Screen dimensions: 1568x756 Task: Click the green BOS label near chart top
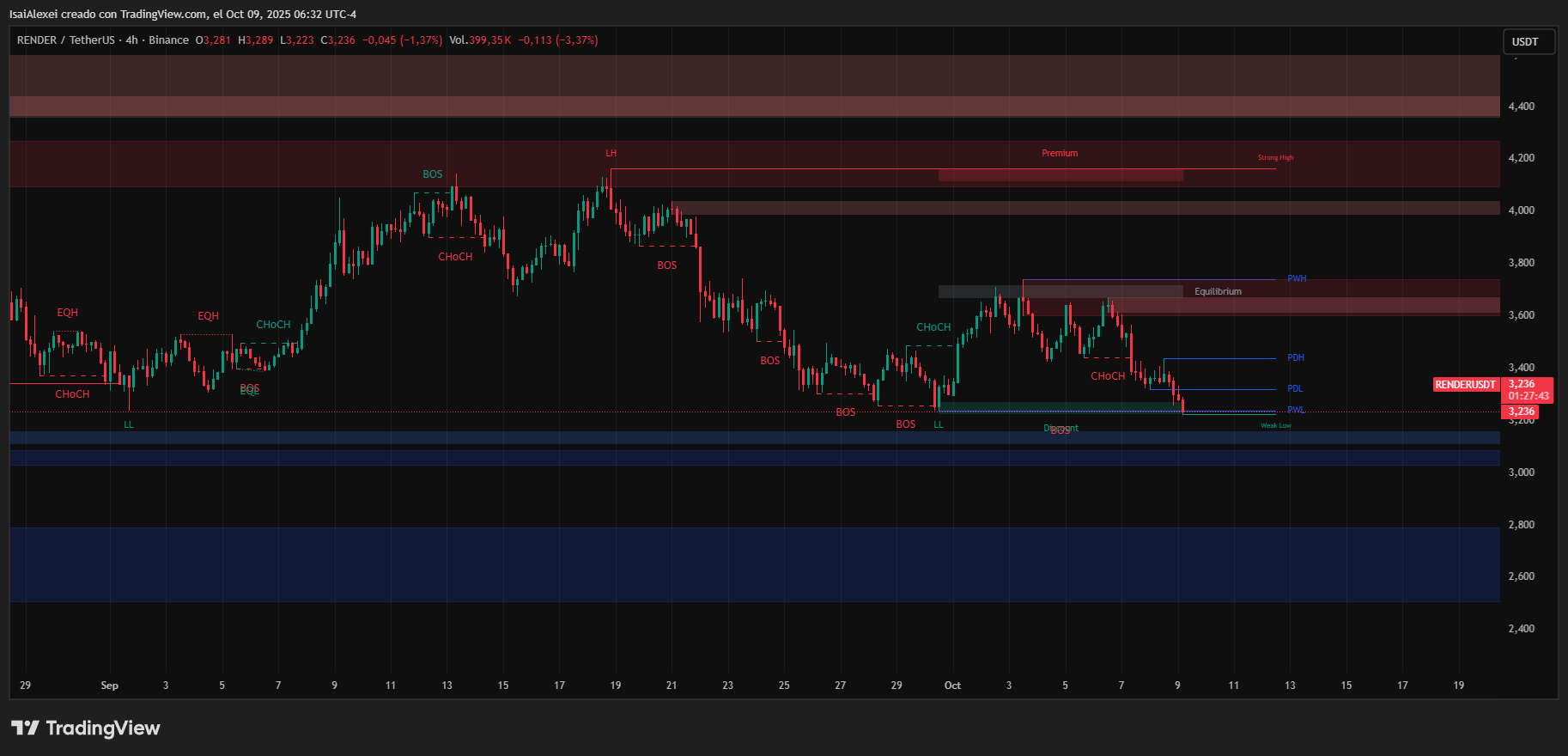432,174
